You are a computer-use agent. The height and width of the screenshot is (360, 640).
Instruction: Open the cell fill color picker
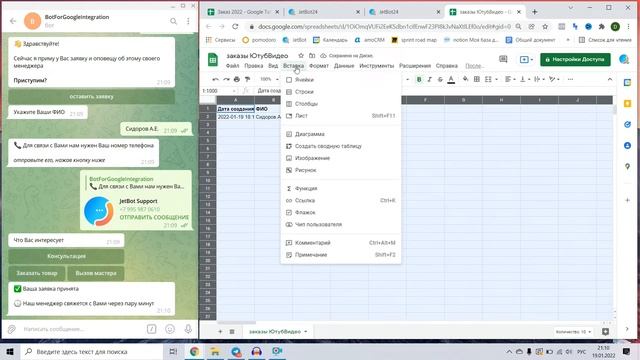click(466, 79)
